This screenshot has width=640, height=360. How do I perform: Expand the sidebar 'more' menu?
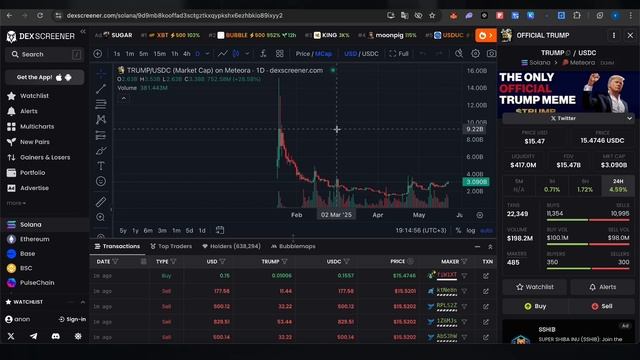(16, 203)
